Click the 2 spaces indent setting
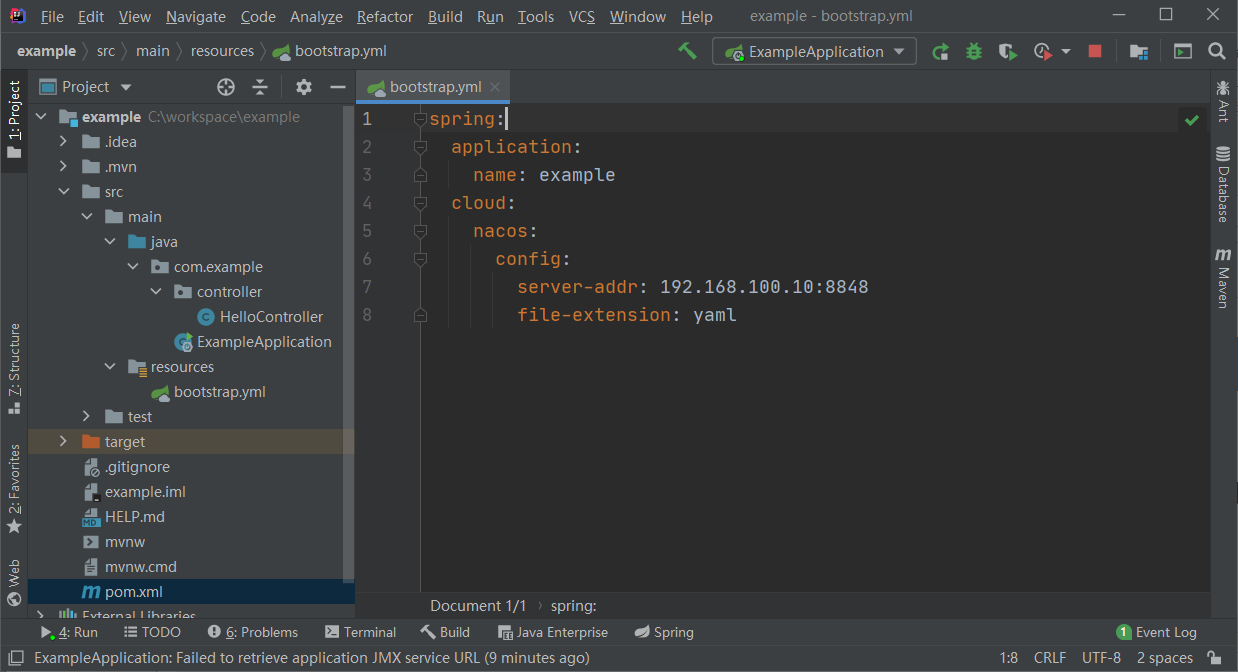This screenshot has width=1238, height=672. point(1165,658)
